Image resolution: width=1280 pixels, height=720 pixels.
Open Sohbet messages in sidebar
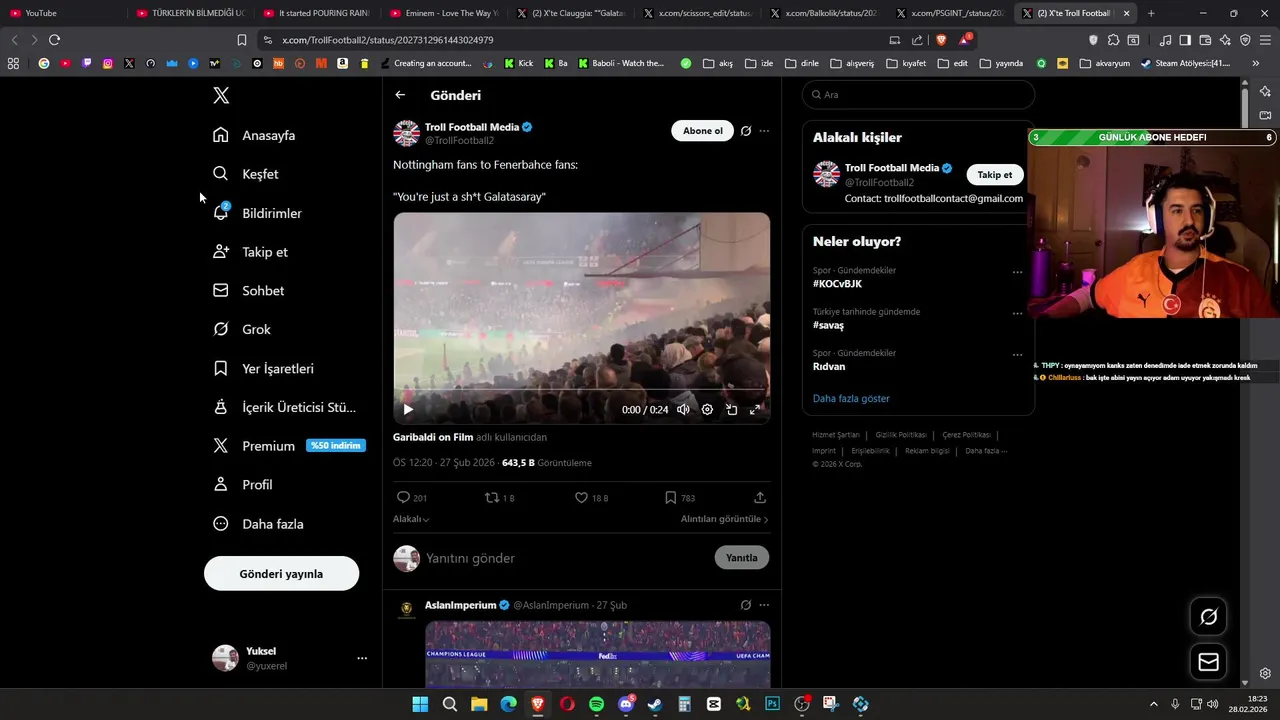pos(249,291)
